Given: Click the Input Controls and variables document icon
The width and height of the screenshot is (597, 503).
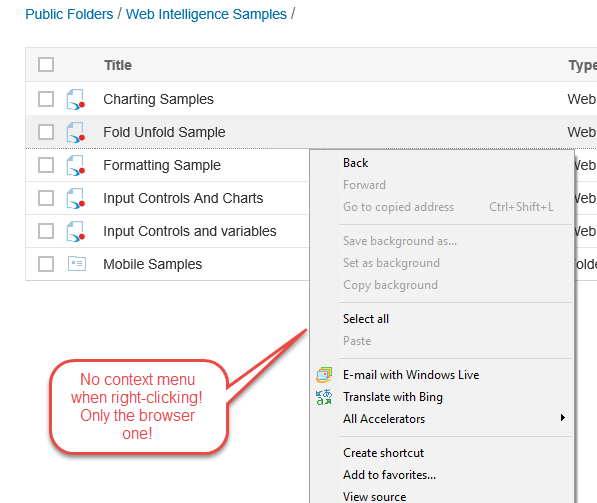Looking at the screenshot, I should tap(76, 231).
